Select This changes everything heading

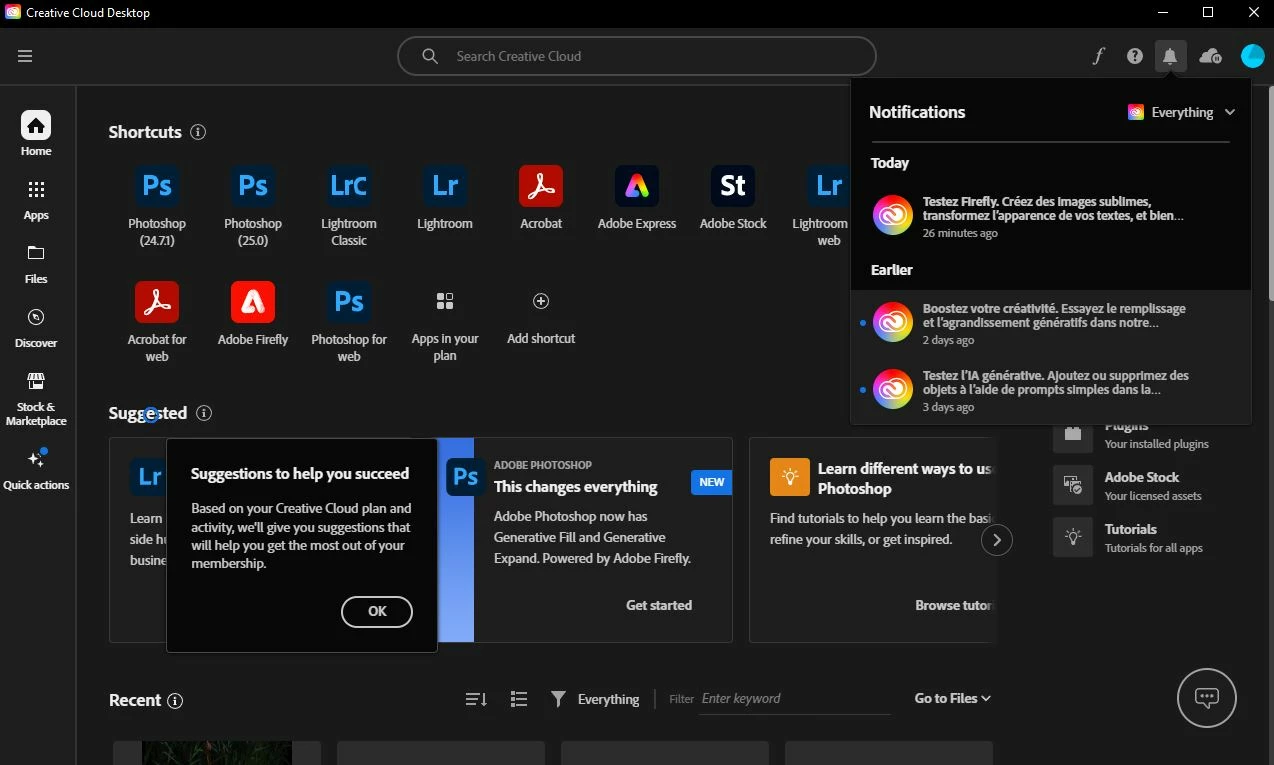576,487
